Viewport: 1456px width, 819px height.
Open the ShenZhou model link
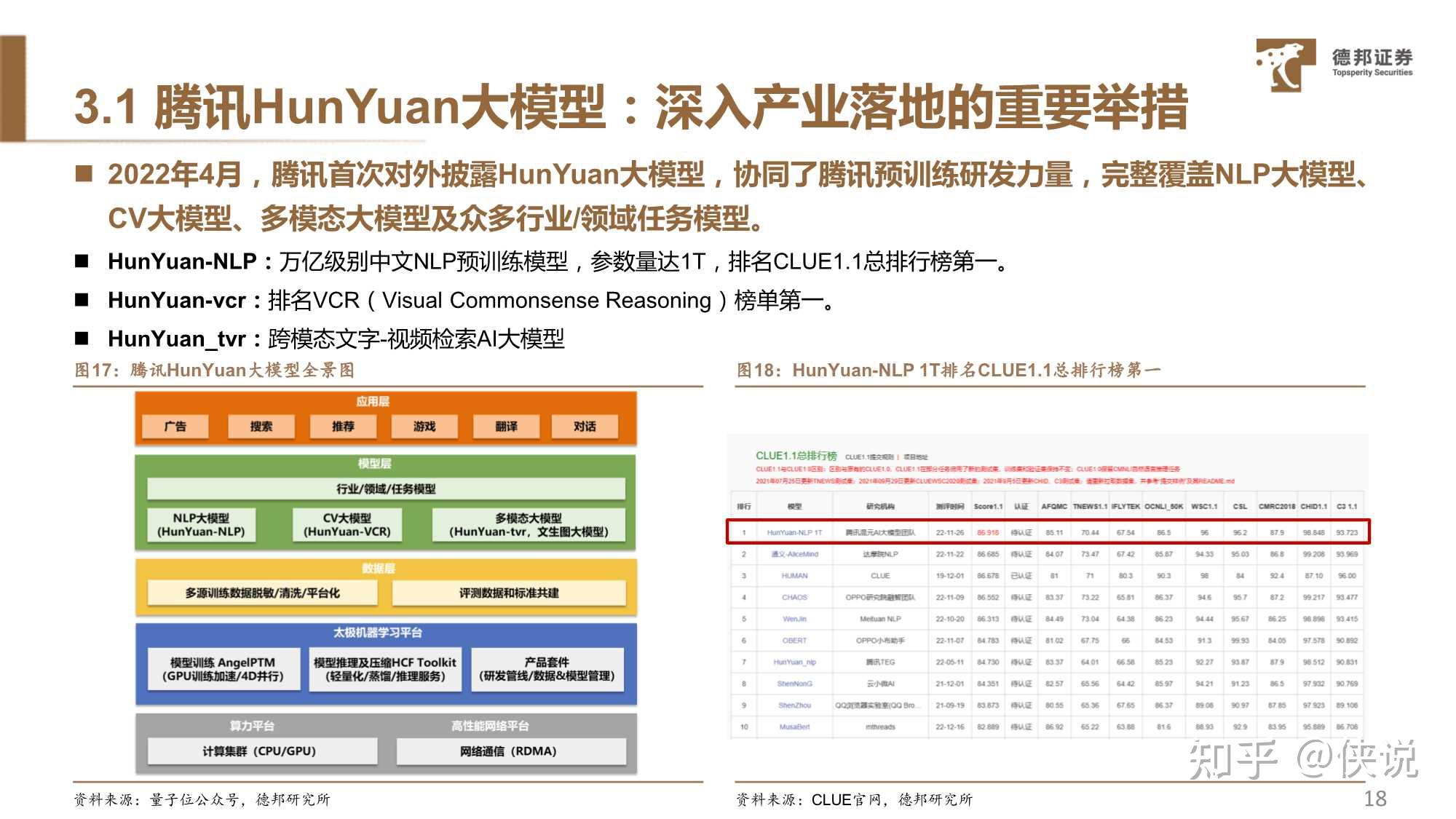click(794, 705)
